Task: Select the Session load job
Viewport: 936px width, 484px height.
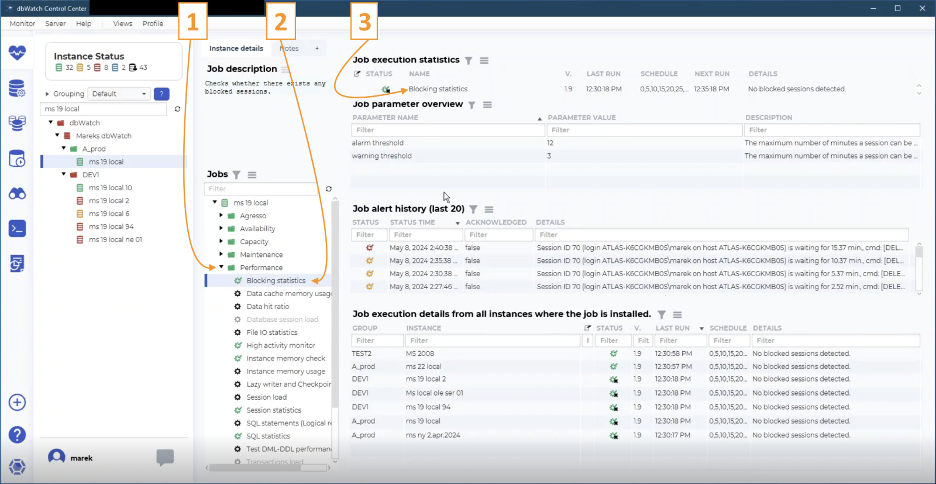Action: pos(266,397)
